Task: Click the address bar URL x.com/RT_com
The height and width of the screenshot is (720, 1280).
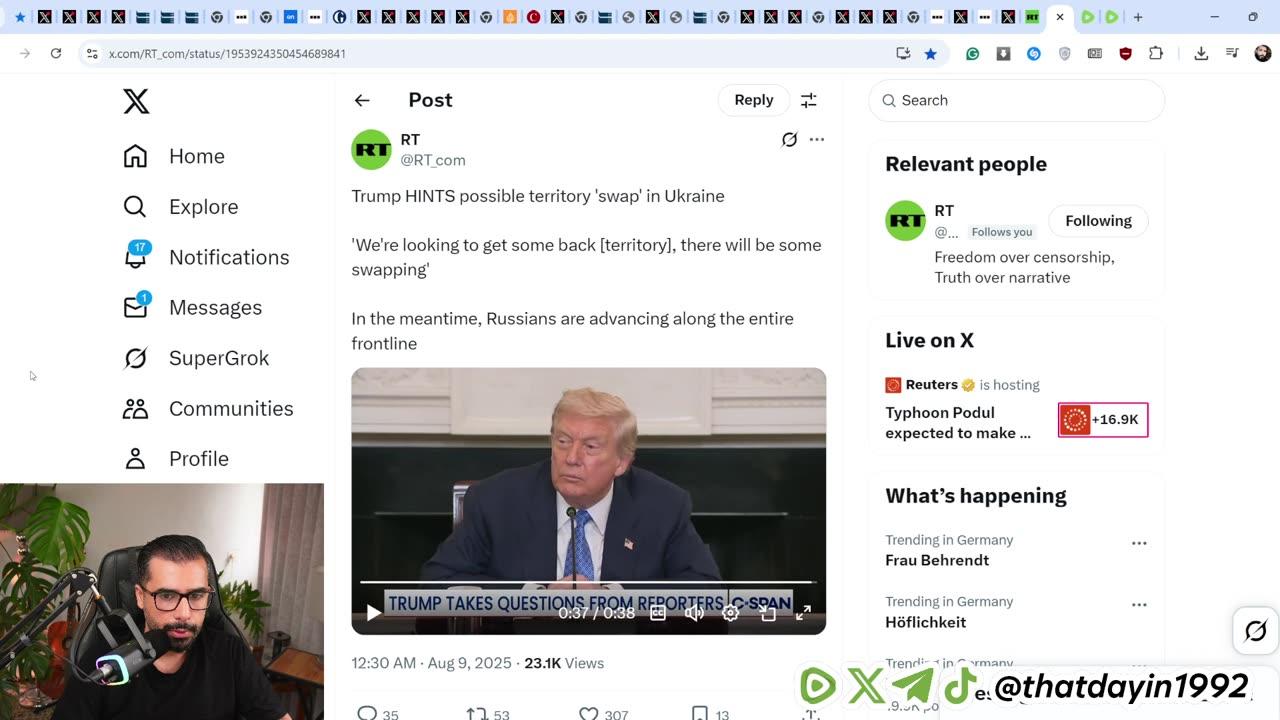Action: [227, 54]
